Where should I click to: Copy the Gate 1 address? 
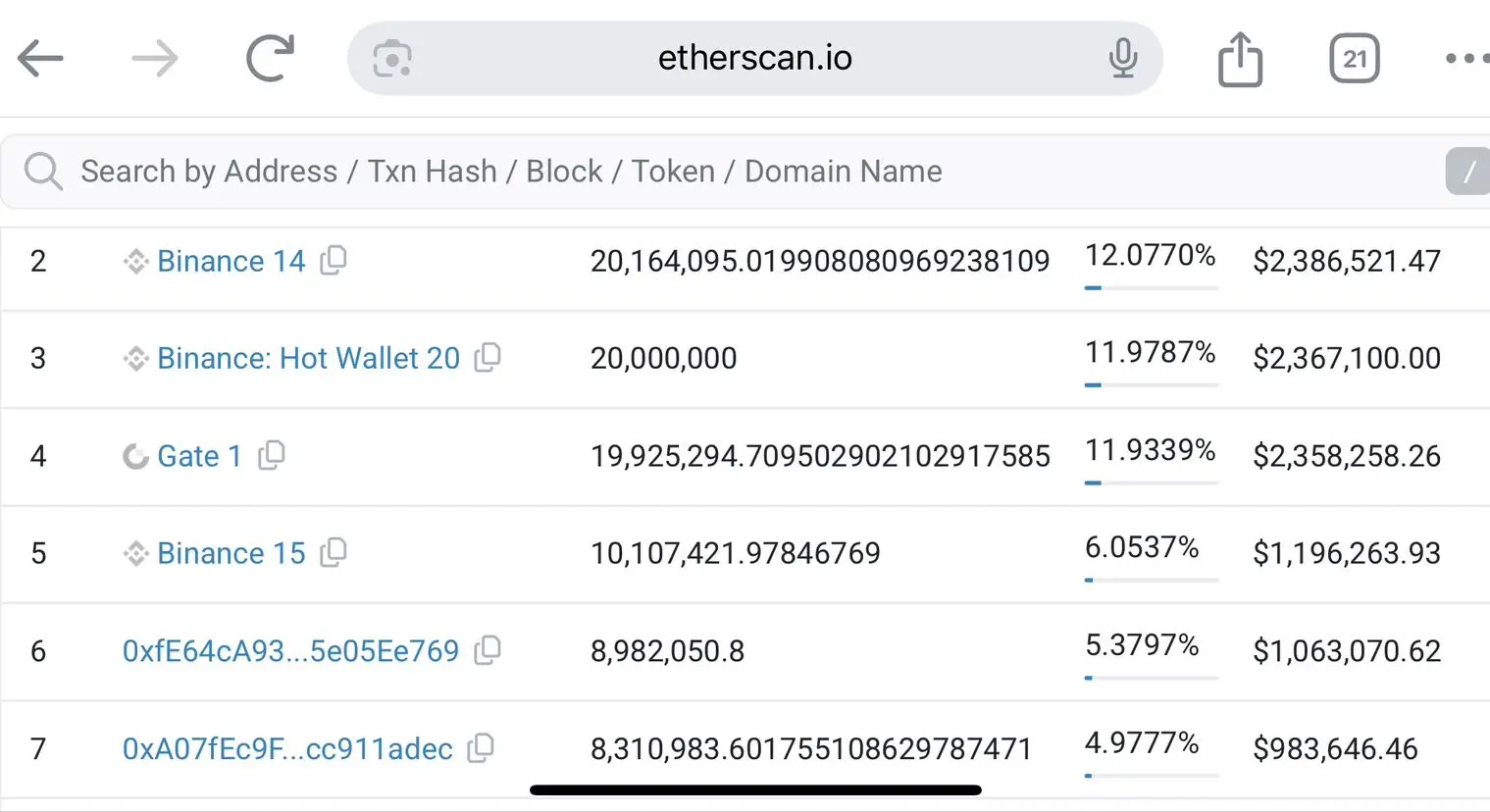coord(271,455)
